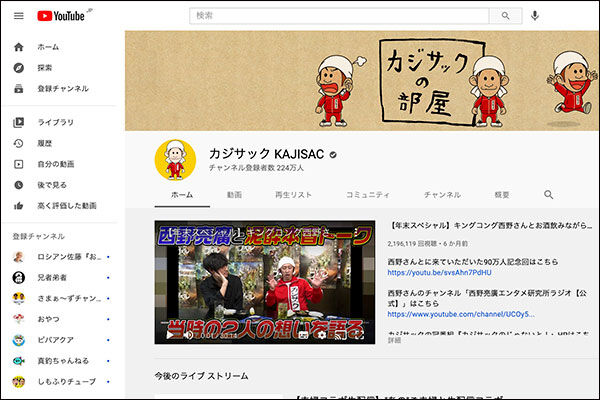The height and width of the screenshot is (400, 600).
Task: Start voice search with microphone icon
Action: tap(535, 16)
